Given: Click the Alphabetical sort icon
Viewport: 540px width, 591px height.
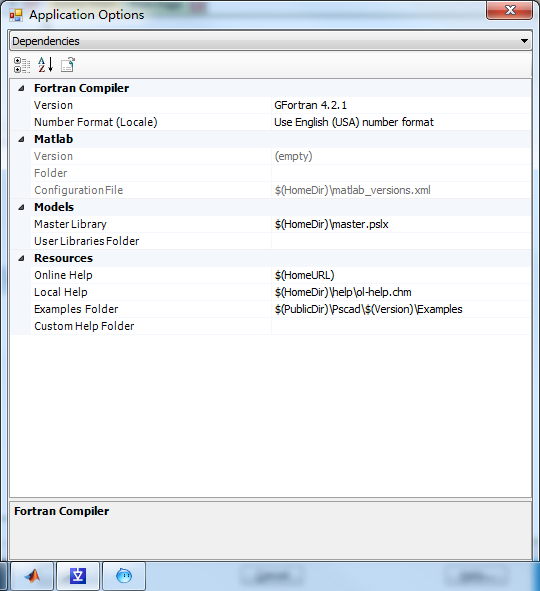Looking at the screenshot, I should point(46,65).
